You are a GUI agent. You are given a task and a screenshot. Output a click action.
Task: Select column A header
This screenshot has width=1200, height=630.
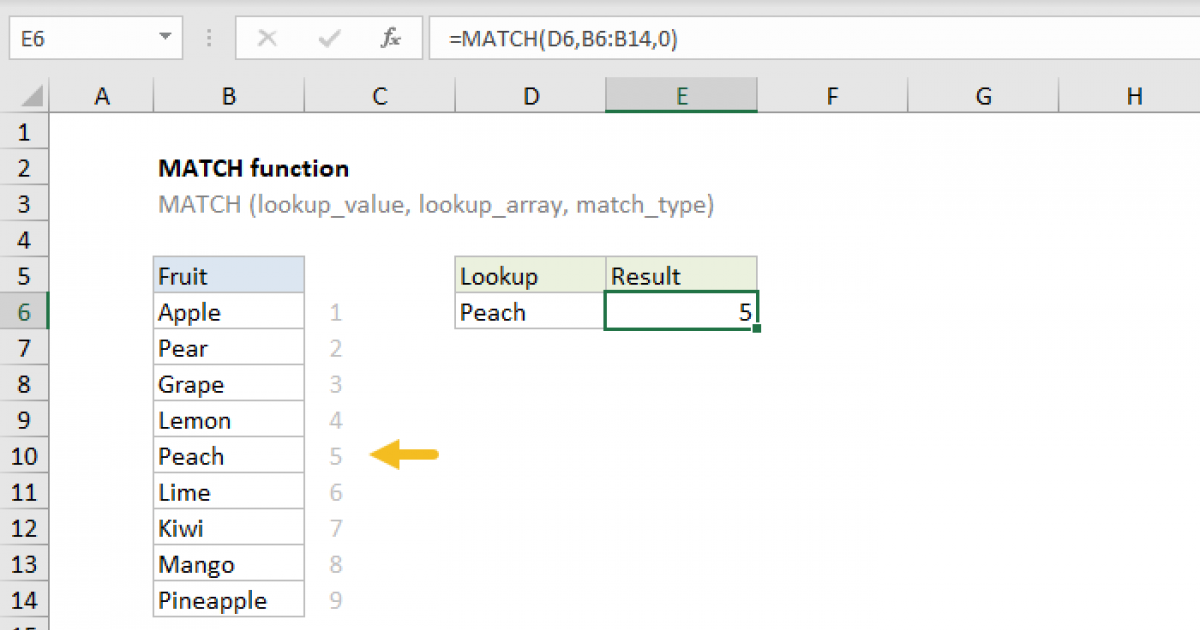click(101, 96)
